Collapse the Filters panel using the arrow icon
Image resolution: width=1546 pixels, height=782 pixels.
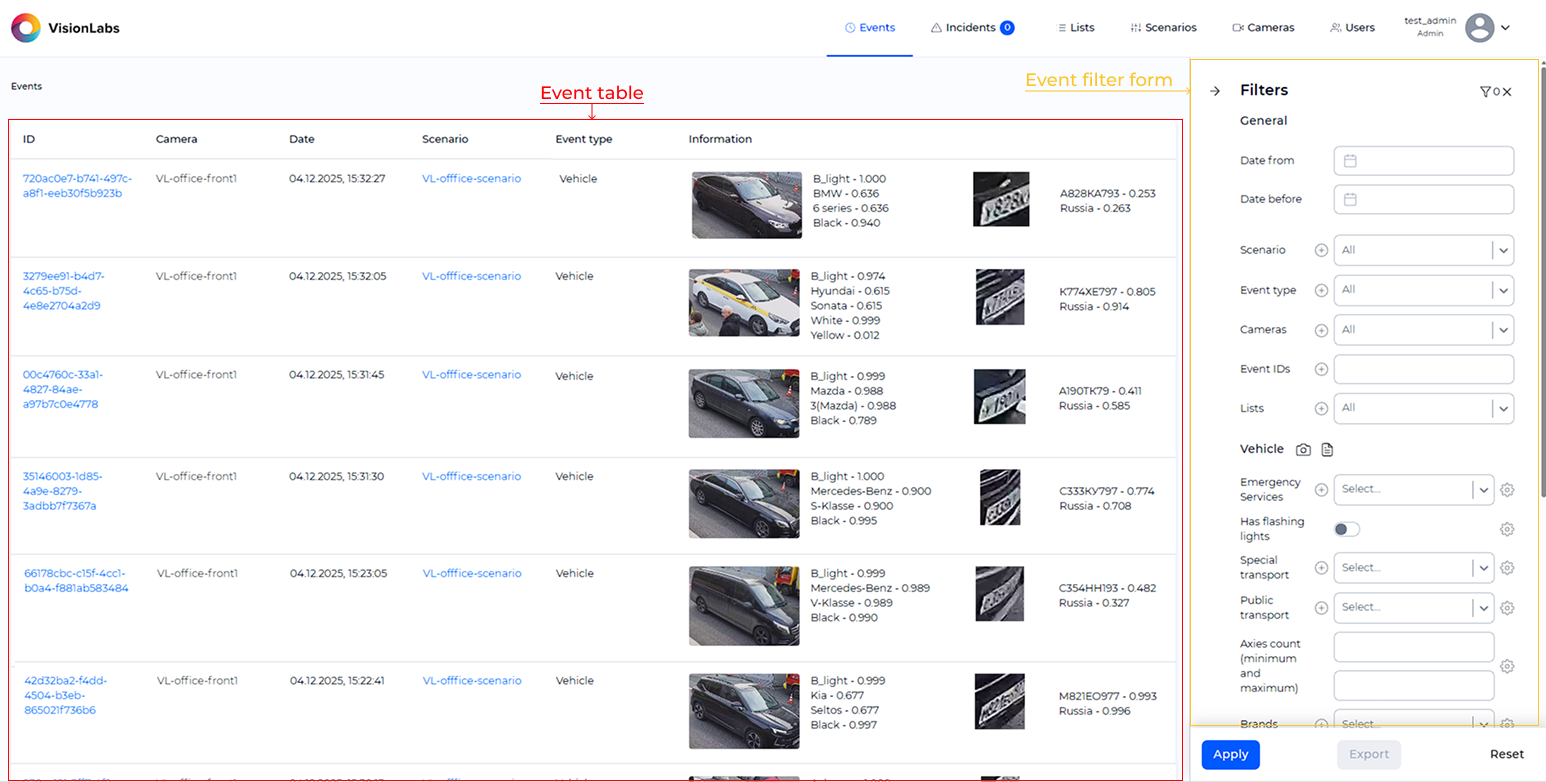click(x=1214, y=90)
